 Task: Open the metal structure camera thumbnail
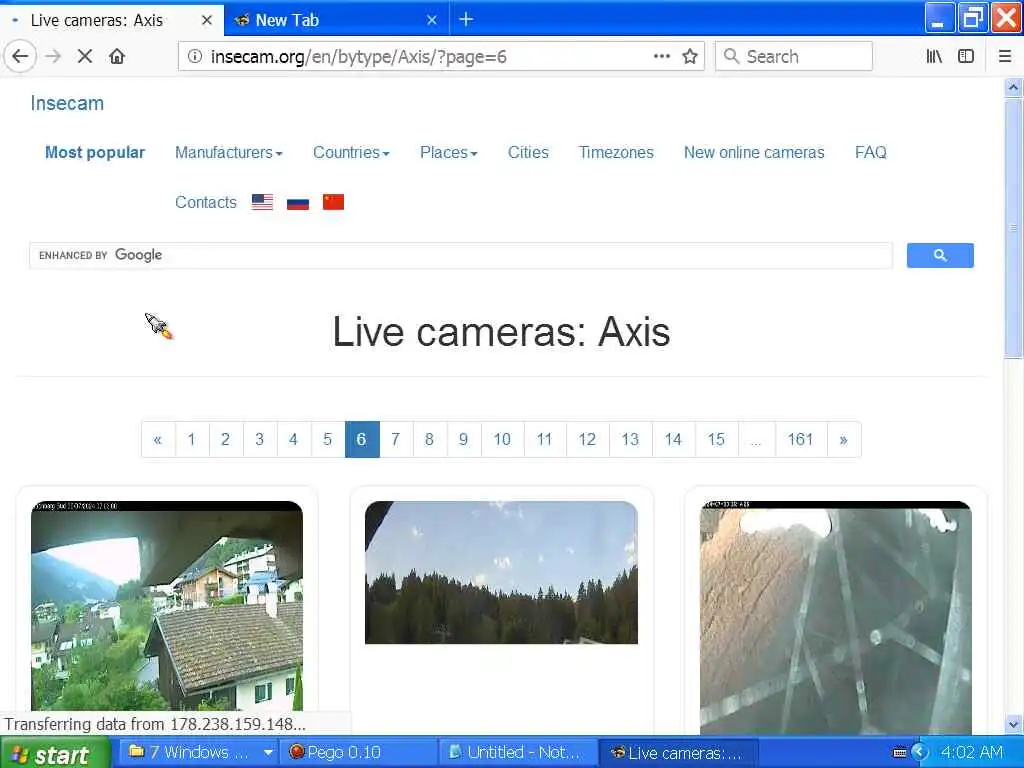coord(835,618)
